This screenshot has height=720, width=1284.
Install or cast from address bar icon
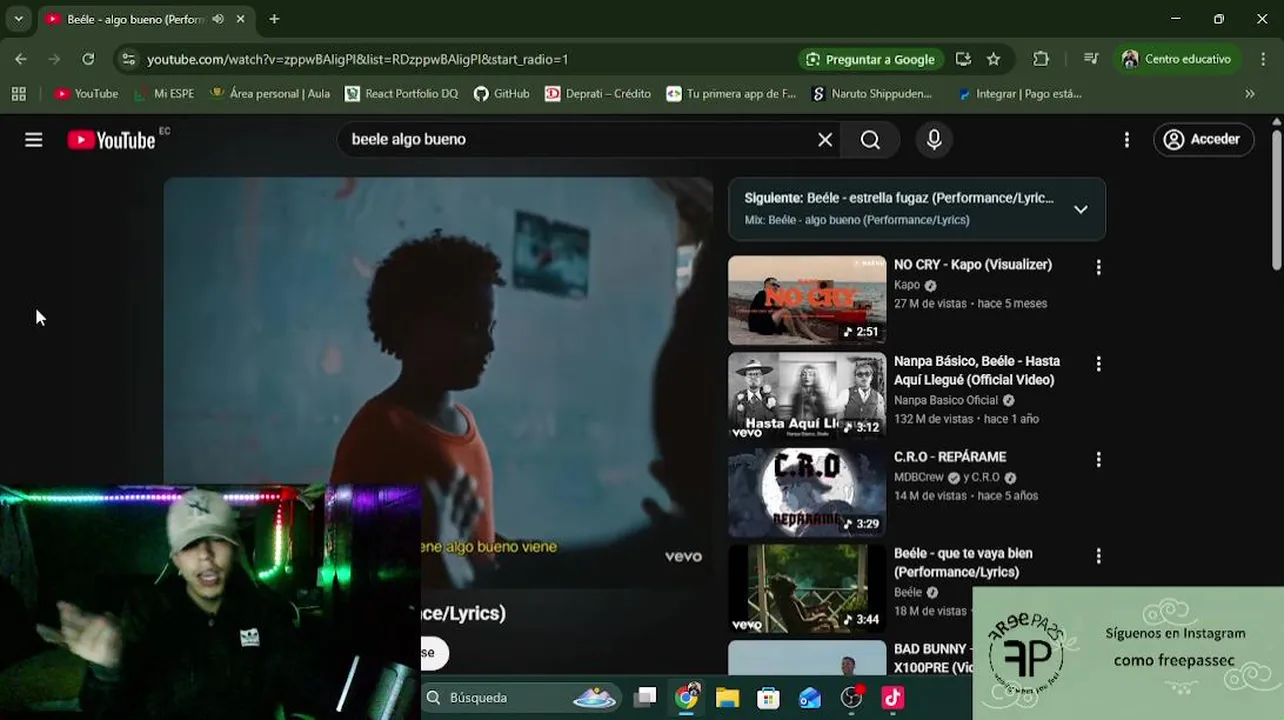pos(963,59)
